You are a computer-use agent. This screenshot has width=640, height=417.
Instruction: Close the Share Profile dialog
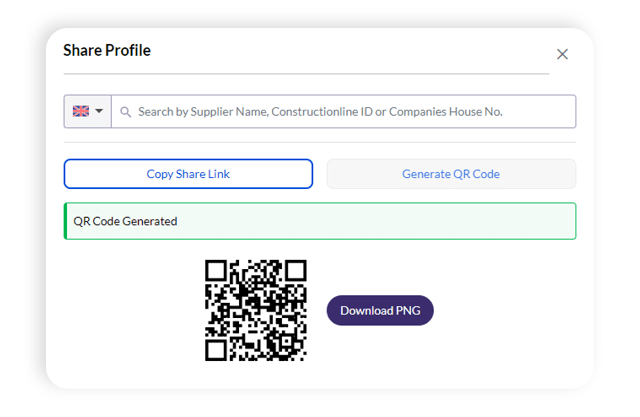tap(562, 54)
